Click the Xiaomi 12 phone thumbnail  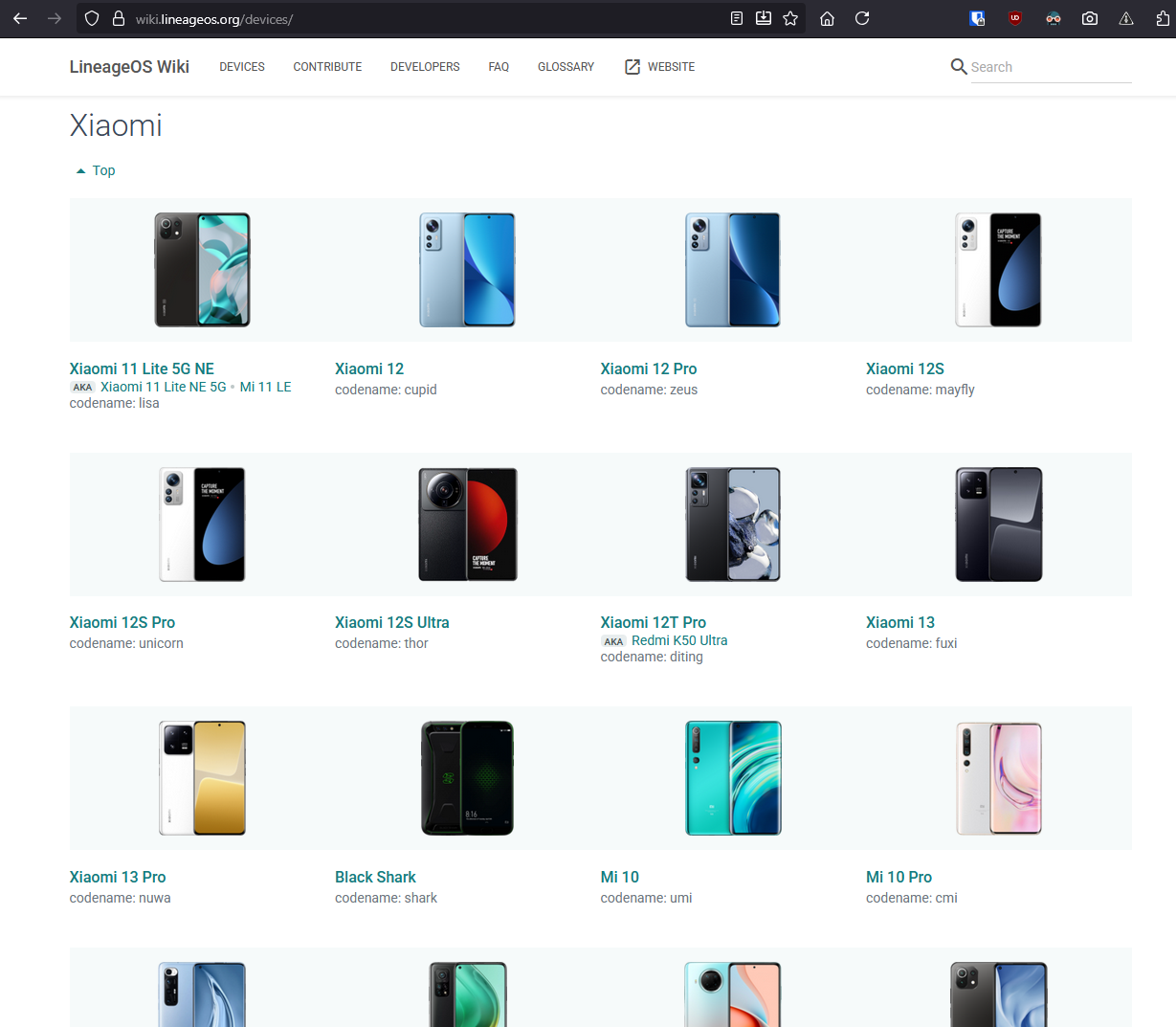point(468,270)
